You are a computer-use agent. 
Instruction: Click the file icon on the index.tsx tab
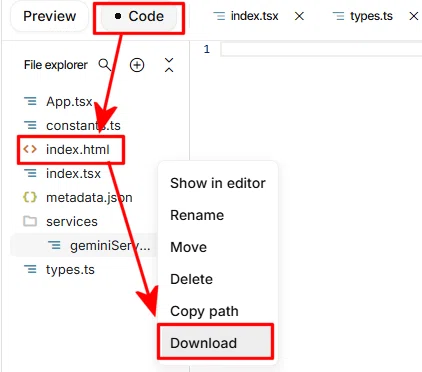(x=219, y=16)
